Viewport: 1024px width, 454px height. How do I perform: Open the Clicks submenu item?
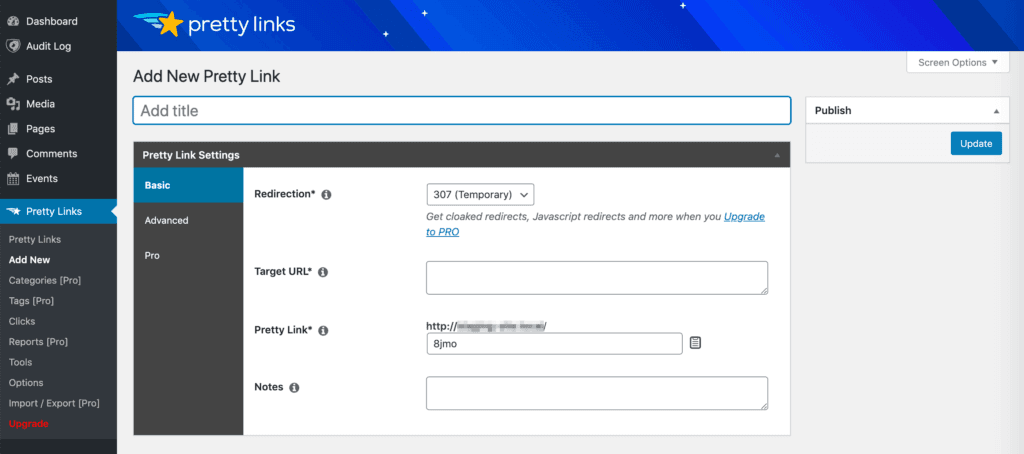(22, 321)
